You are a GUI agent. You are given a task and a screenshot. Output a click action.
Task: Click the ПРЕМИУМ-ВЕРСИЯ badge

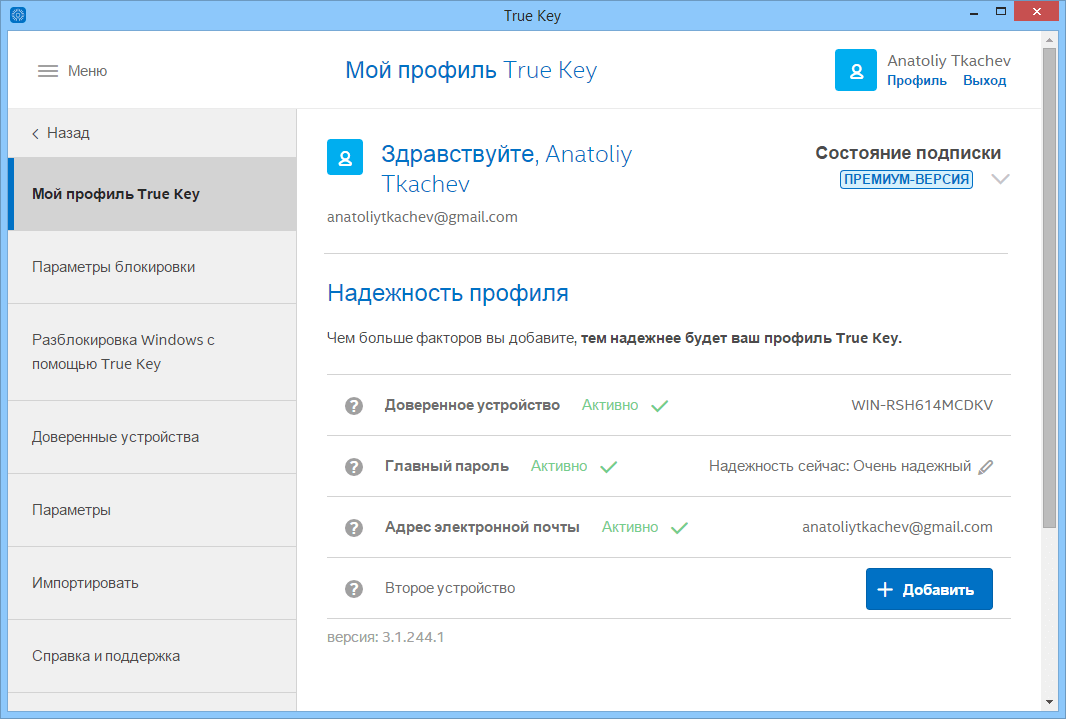906,180
